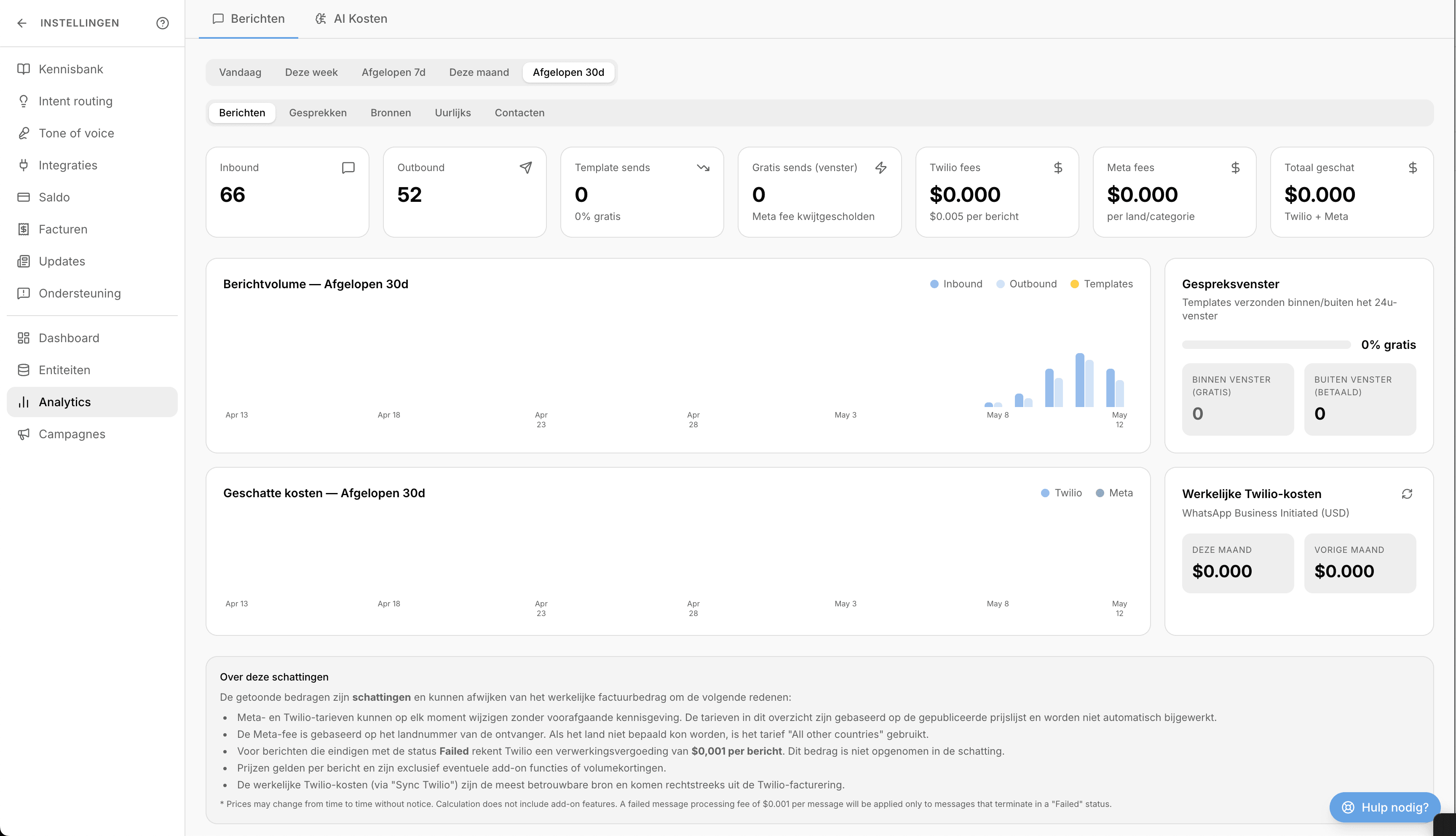Click the Saldo card icon
This screenshot has width=1456, height=836.
click(x=24, y=197)
